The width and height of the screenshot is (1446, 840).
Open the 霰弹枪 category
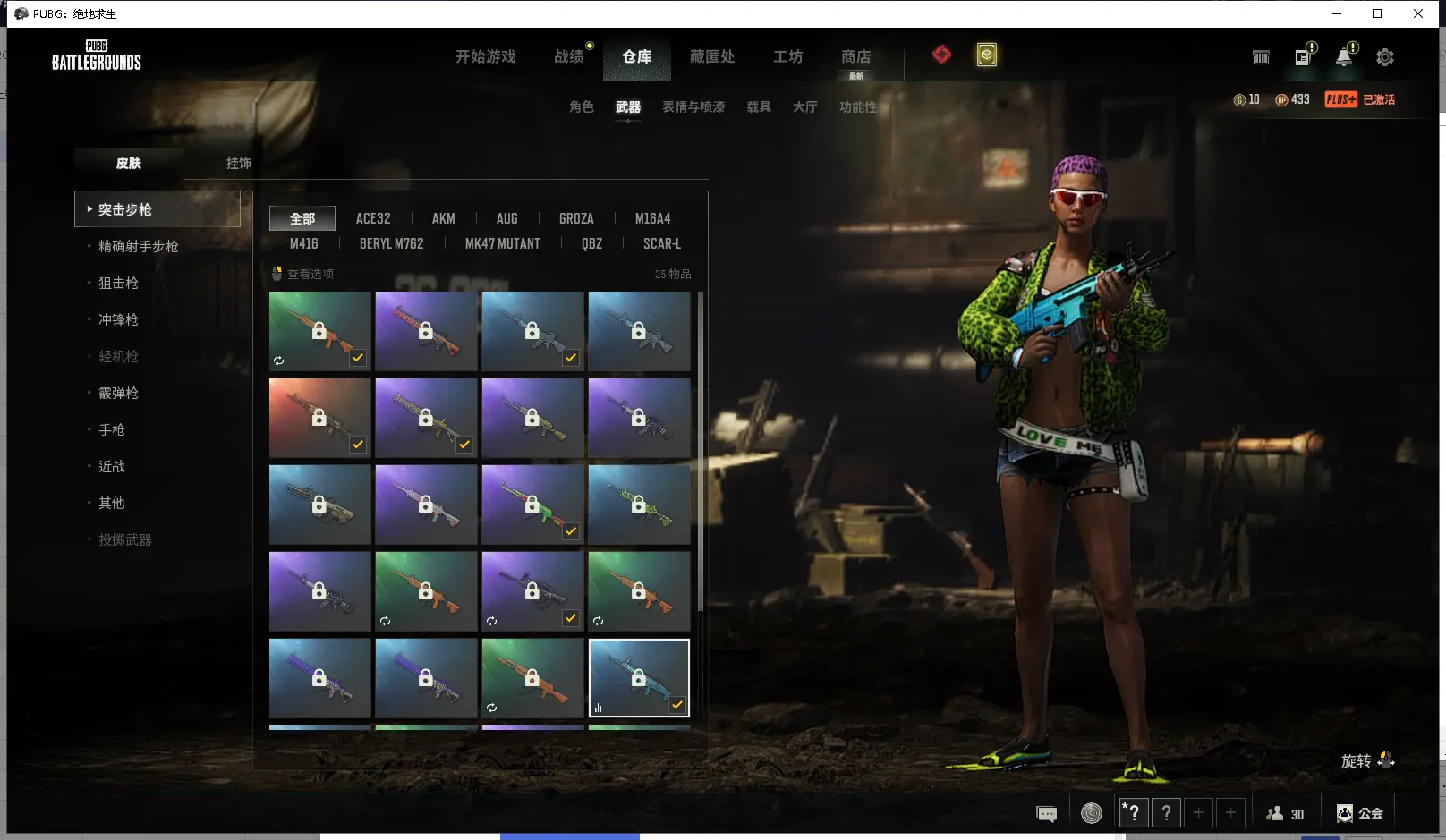point(118,393)
